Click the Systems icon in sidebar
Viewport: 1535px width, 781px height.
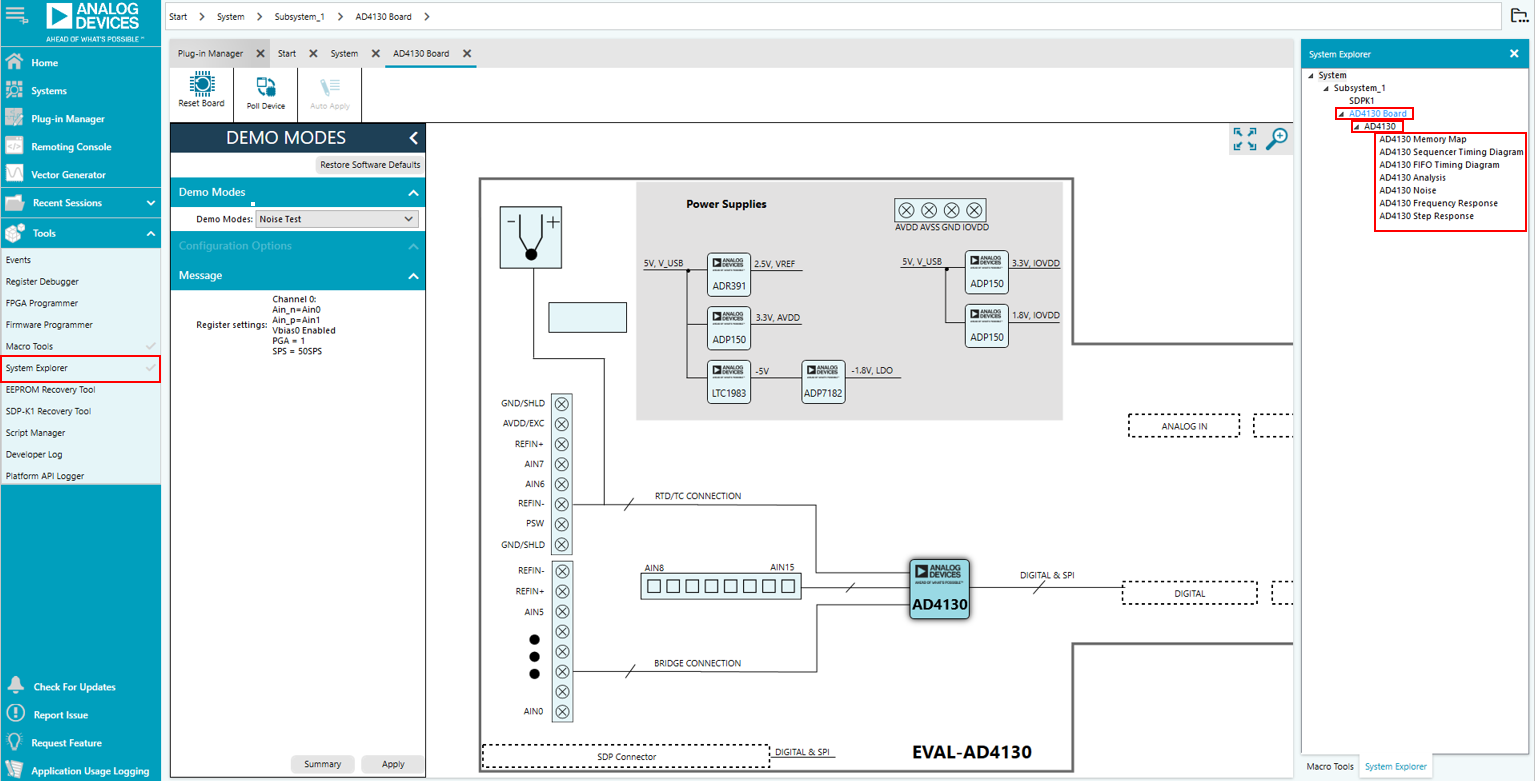click(15, 90)
